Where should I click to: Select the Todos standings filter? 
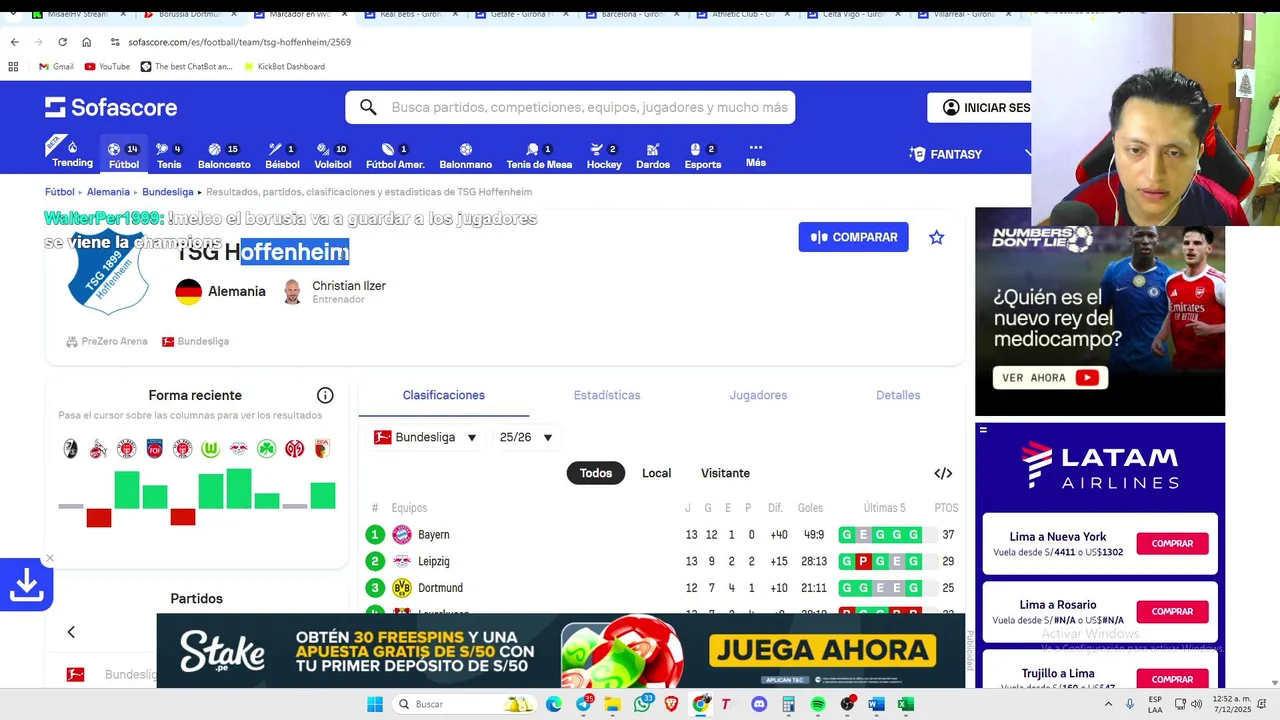click(595, 473)
